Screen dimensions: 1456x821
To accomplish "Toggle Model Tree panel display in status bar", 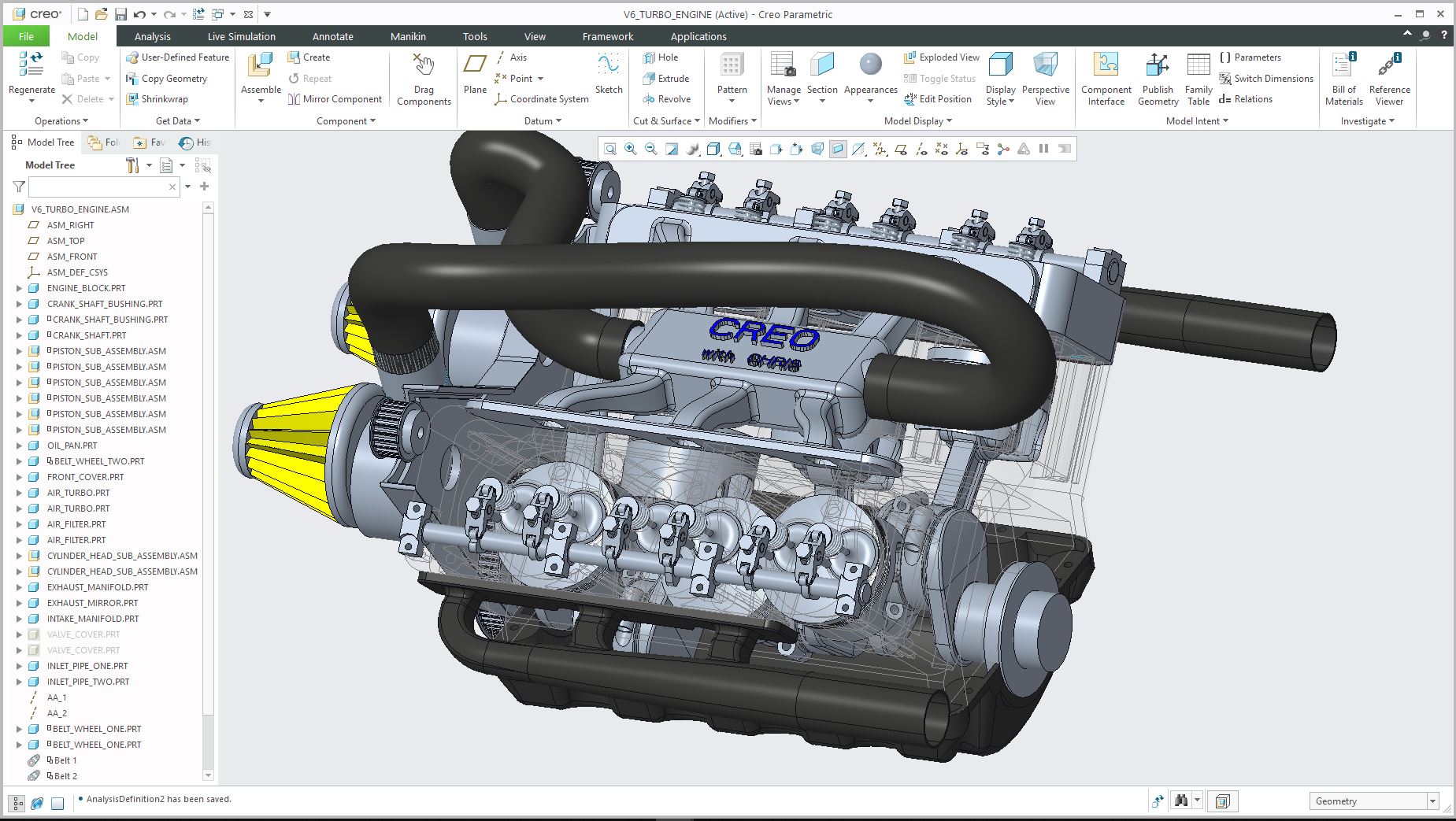I will click(17, 804).
